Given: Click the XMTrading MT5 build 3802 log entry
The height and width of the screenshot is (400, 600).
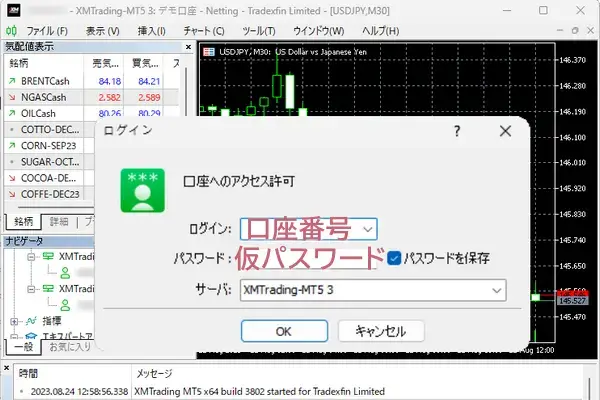Looking at the screenshot, I should pyautogui.click(x=259, y=392).
